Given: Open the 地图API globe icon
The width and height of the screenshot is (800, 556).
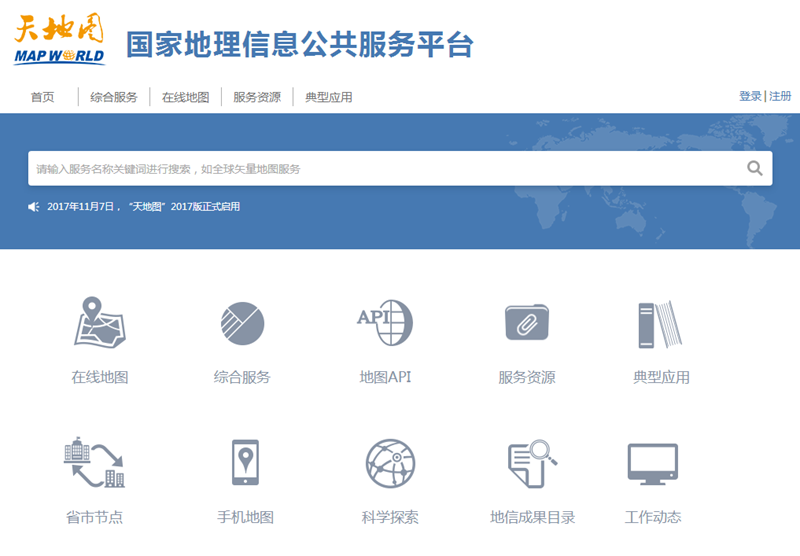Looking at the screenshot, I should 385,322.
